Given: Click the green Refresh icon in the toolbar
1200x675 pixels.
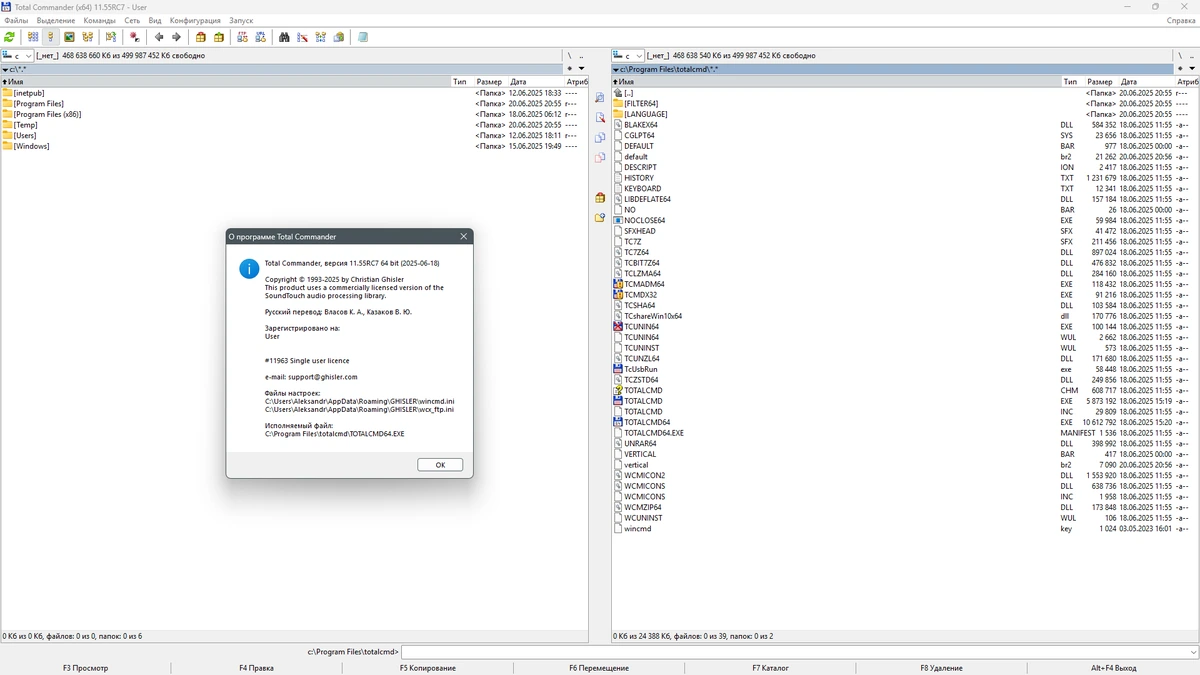Looking at the screenshot, I should pos(10,37).
